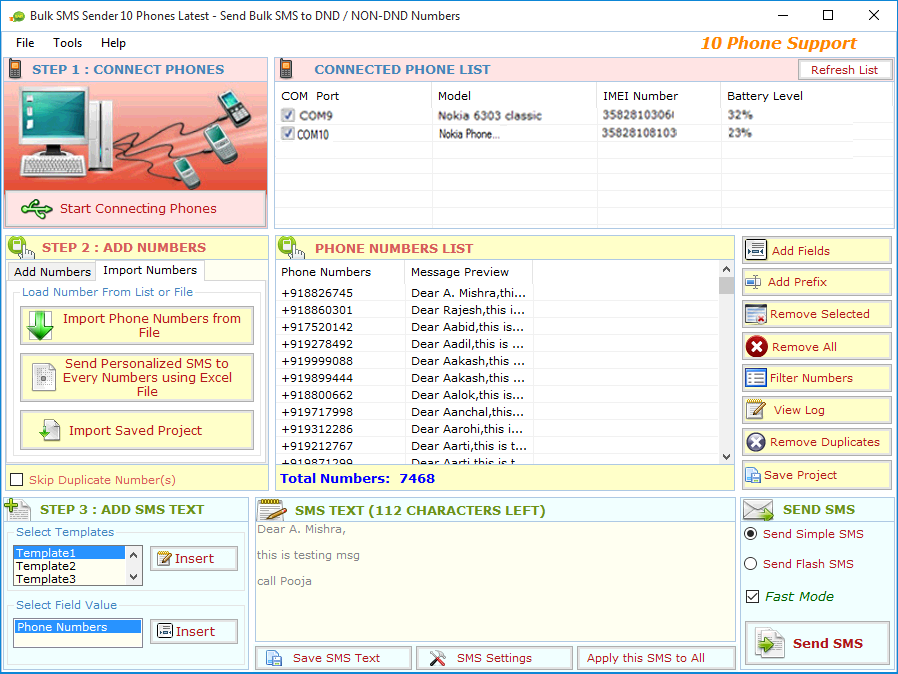Click phone numbers list scroll-down arrow
The height and width of the screenshot is (674, 898).
click(726, 456)
